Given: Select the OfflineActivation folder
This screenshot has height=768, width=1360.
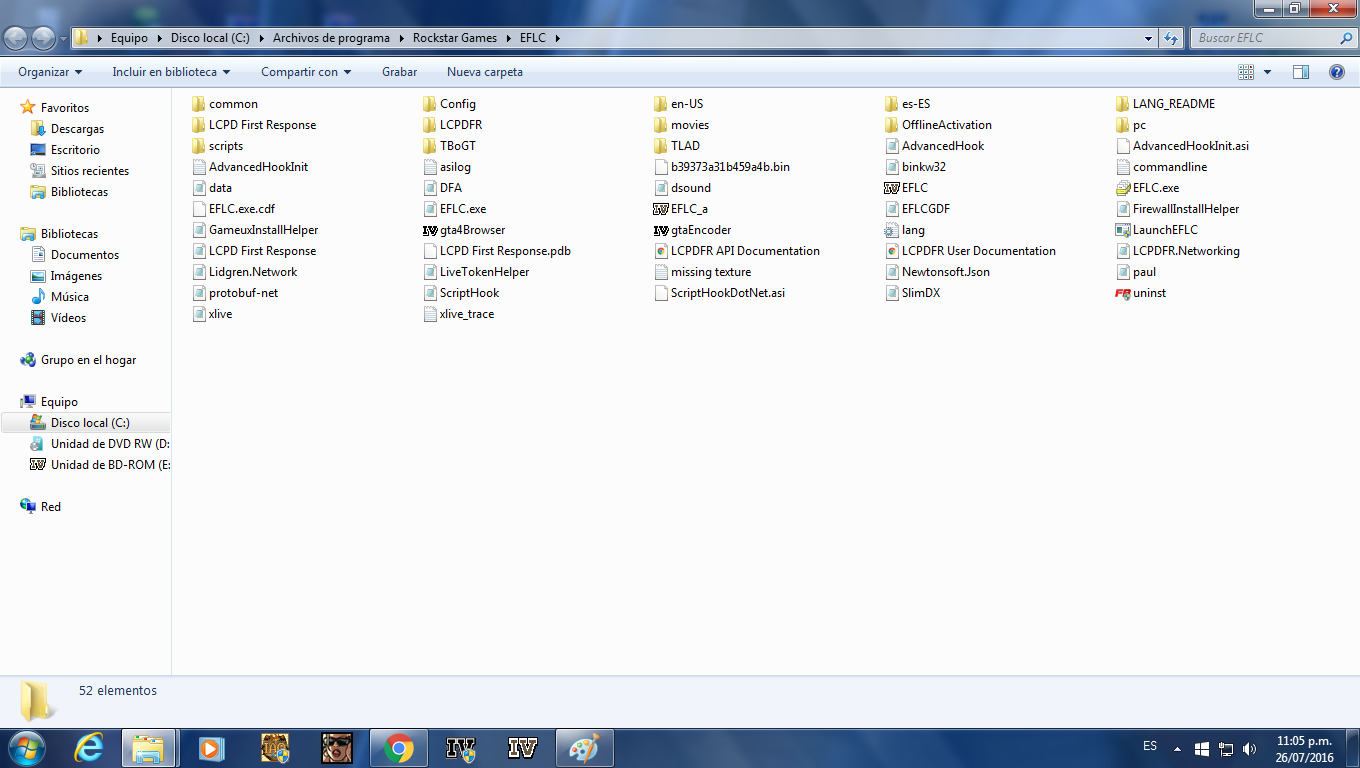Looking at the screenshot, I should pyautogui.click(x=939, y=125).
